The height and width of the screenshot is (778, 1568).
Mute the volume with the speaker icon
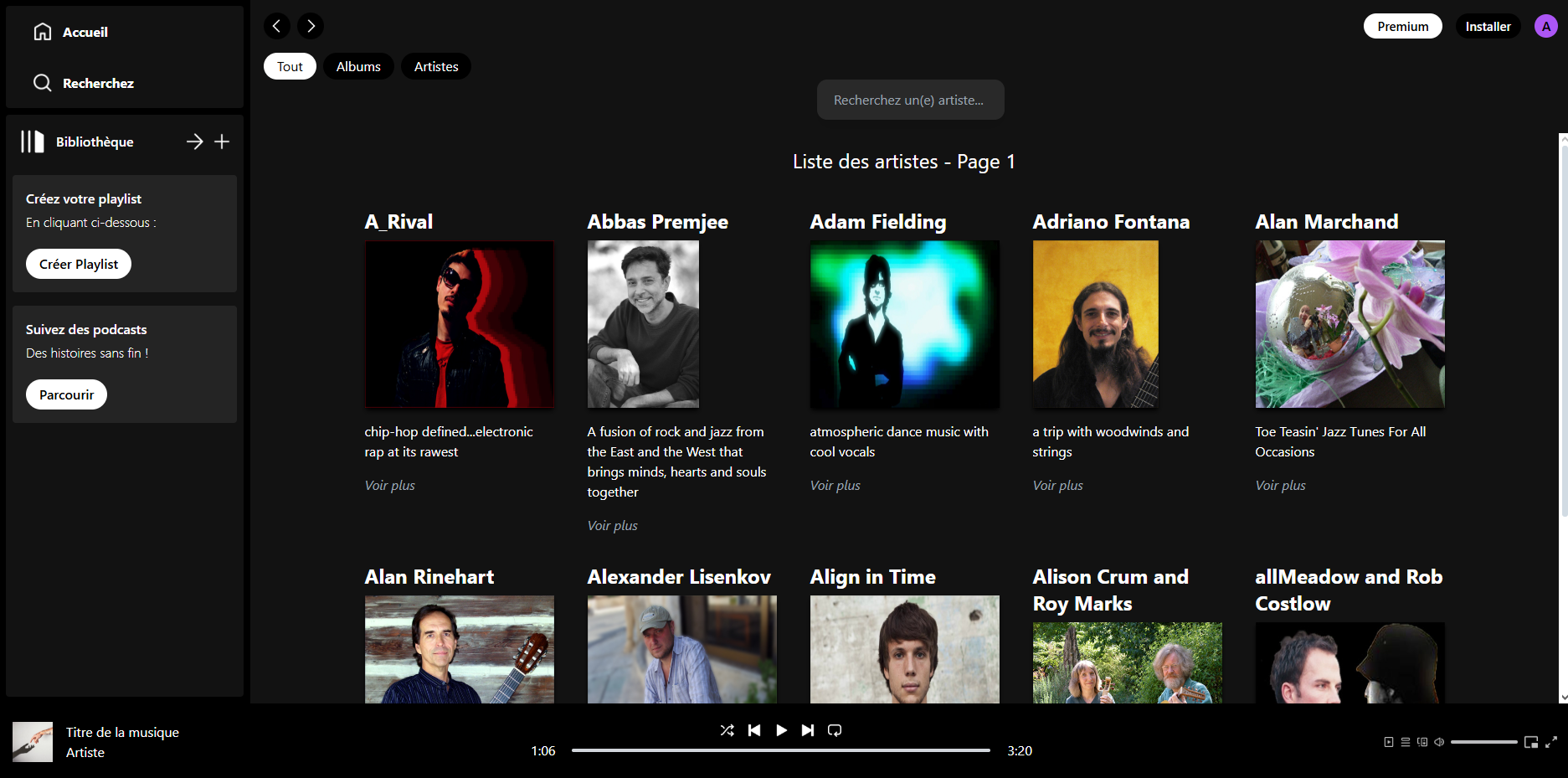click(x=1438, y=742)
